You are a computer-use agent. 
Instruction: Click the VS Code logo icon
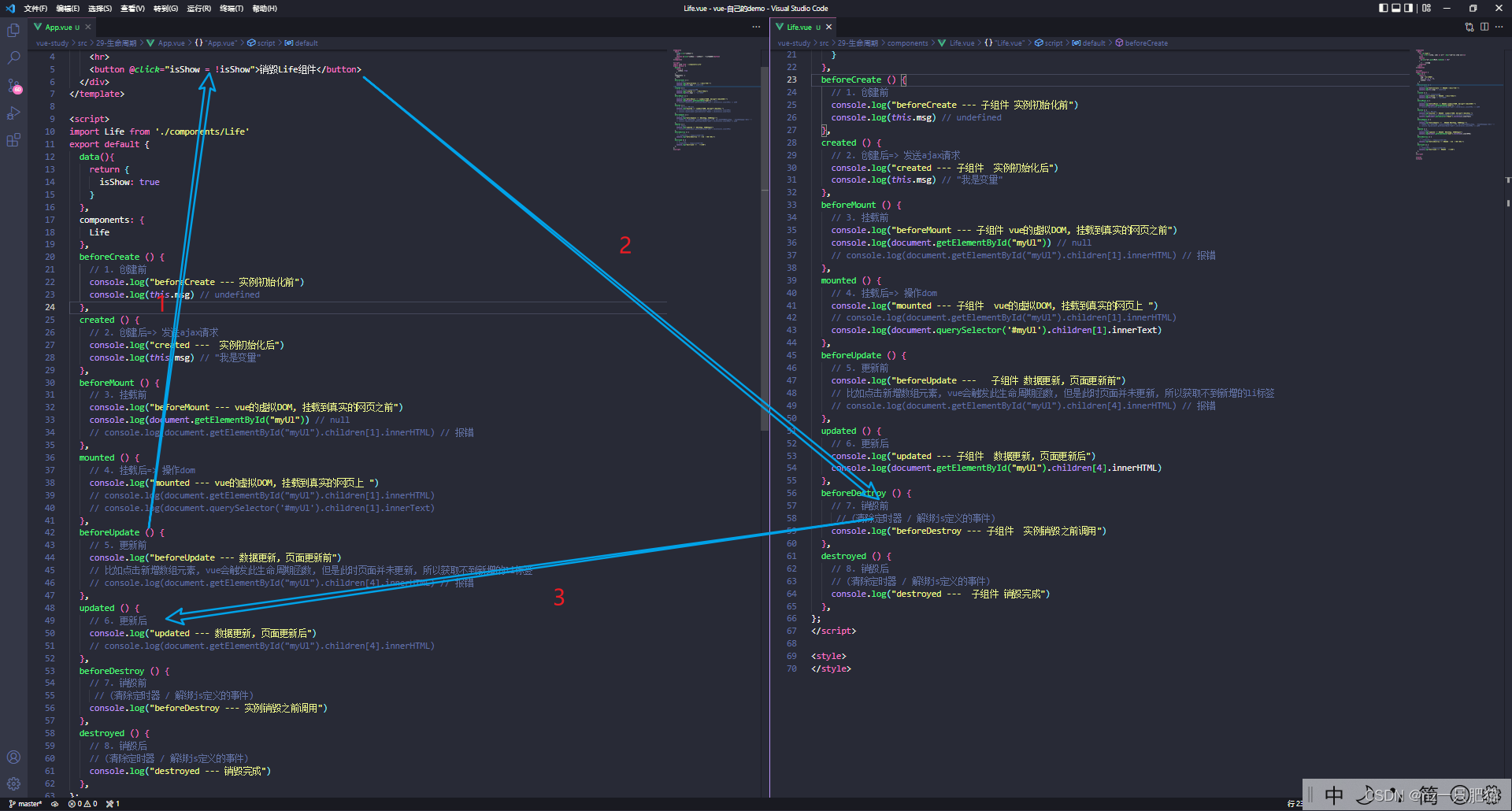10,8
